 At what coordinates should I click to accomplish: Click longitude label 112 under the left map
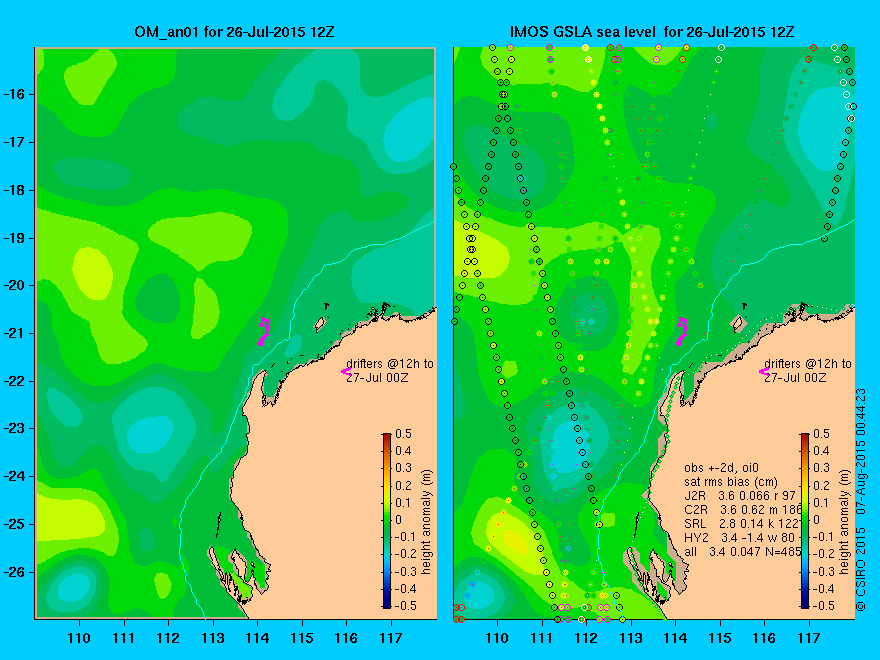pos(168,638)
